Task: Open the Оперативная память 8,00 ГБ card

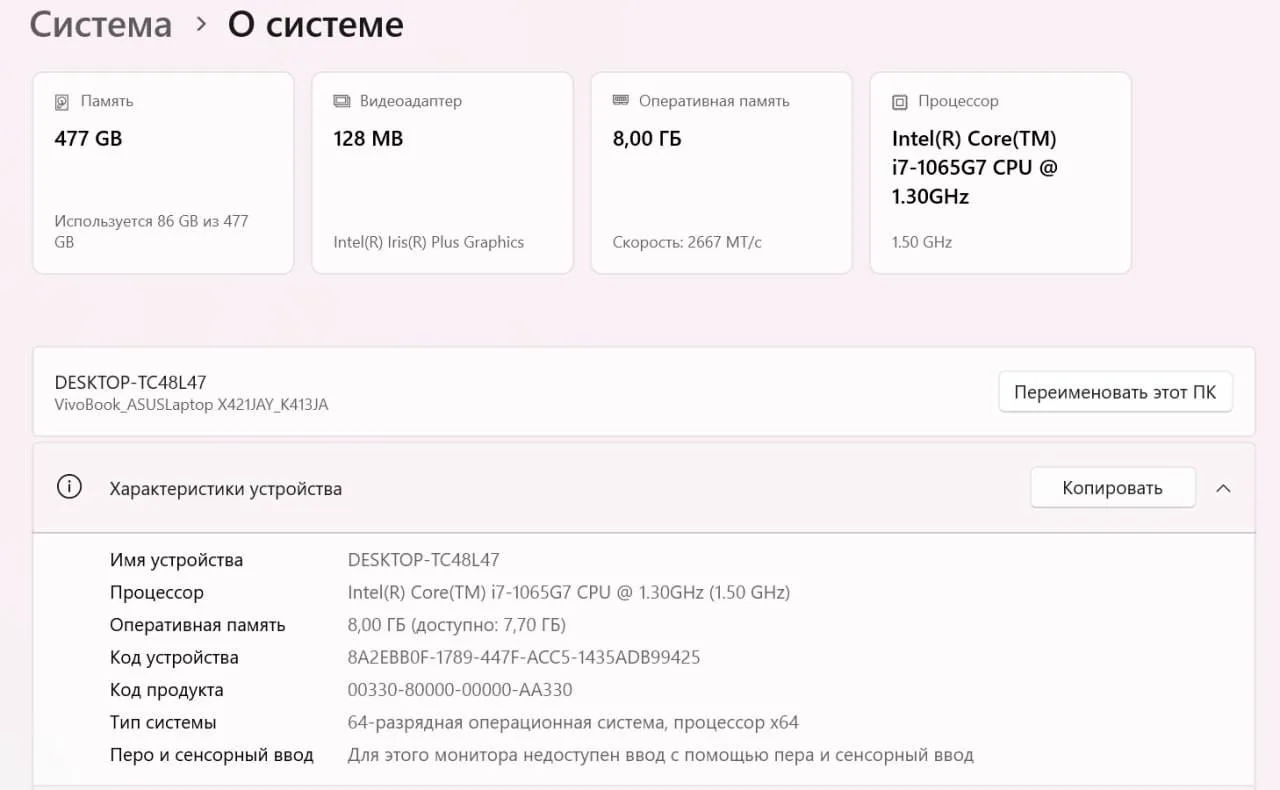Action: pos(721,172)
